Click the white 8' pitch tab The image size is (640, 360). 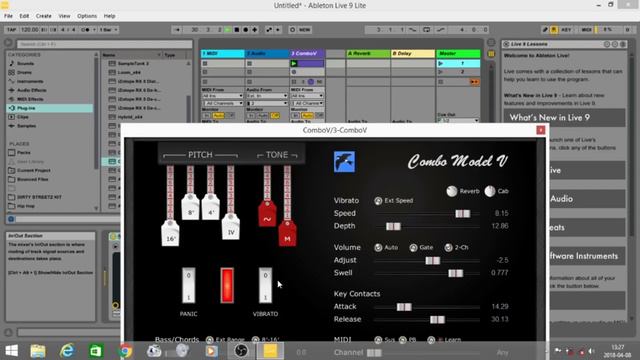(190, 207)
